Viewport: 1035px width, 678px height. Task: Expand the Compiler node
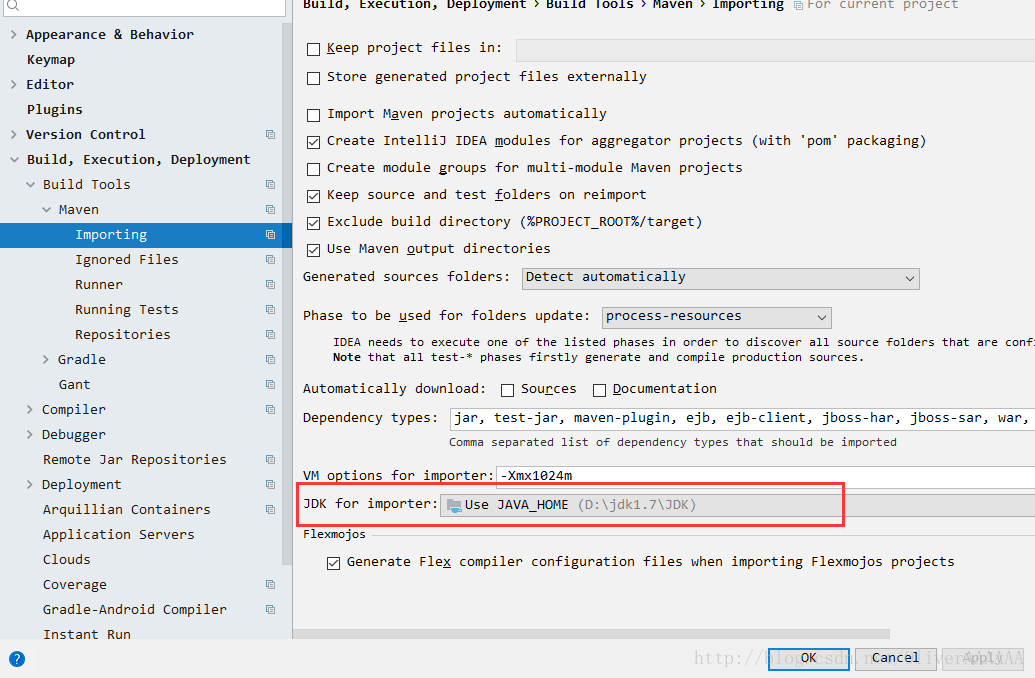click(30, 410)
